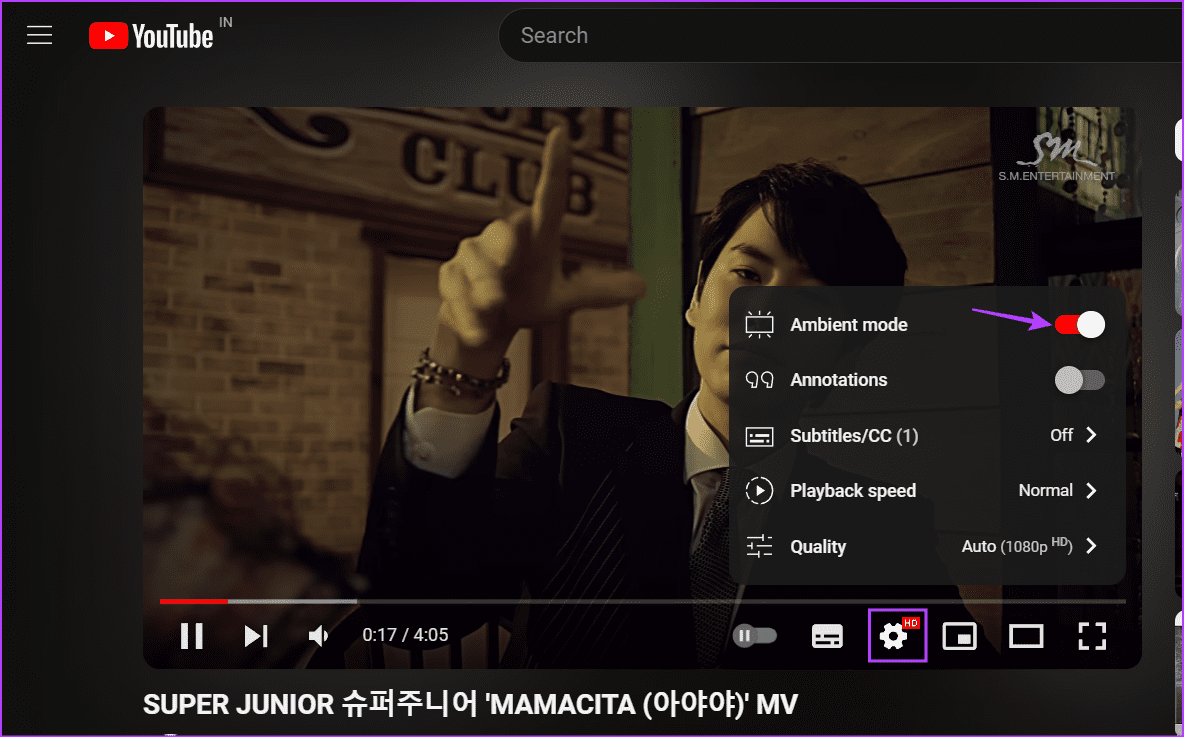This screenshot has height=737, width=1184.
Task: Click the Subtitles/CC icon in the settings menu
Action: (759, 436)
